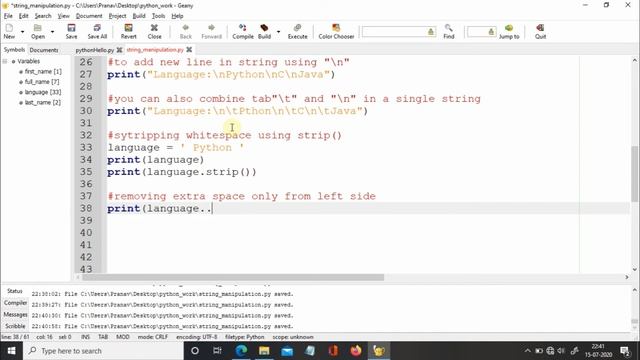The image size is (640, 360).
Task: Compile the current file
Action: tap(243, 31)
